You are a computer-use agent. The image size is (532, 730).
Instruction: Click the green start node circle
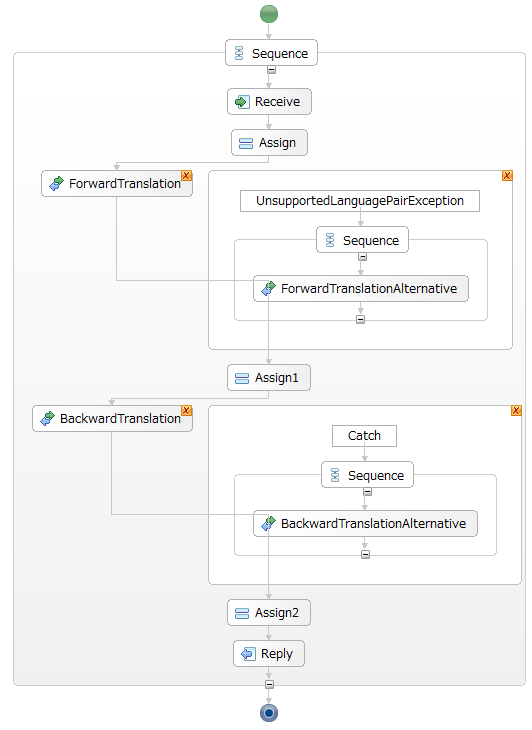pos(269,14)
